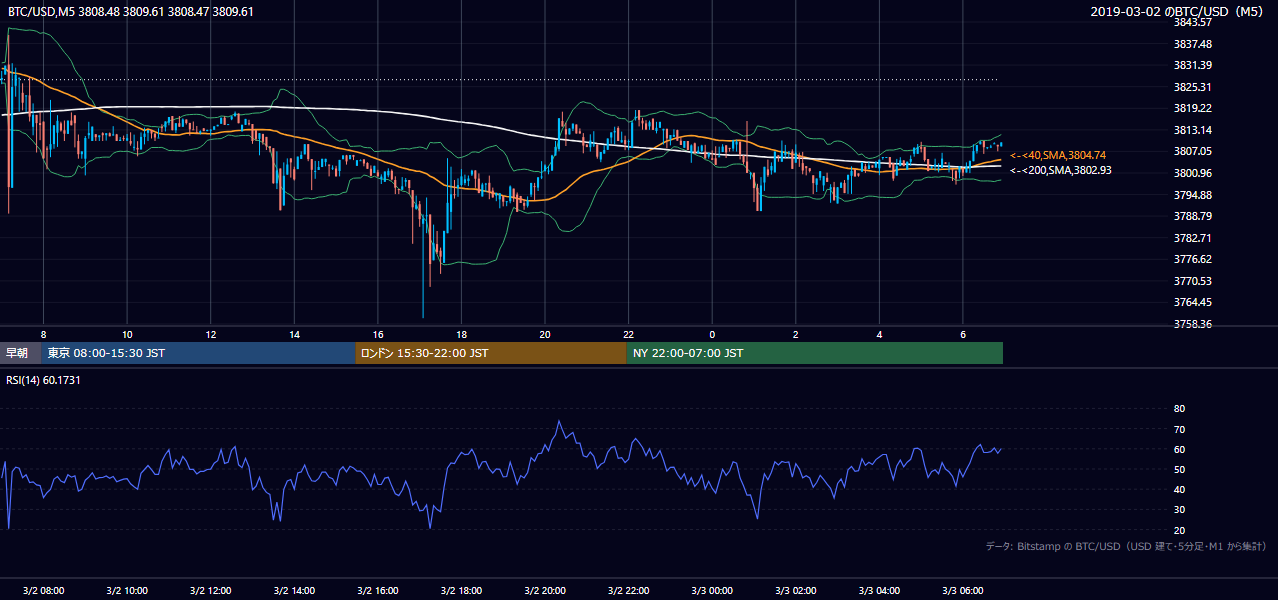Screen dimensions: 1278x600
Task: Click the bottom date label 3/3 04:00
Action: 879,591
